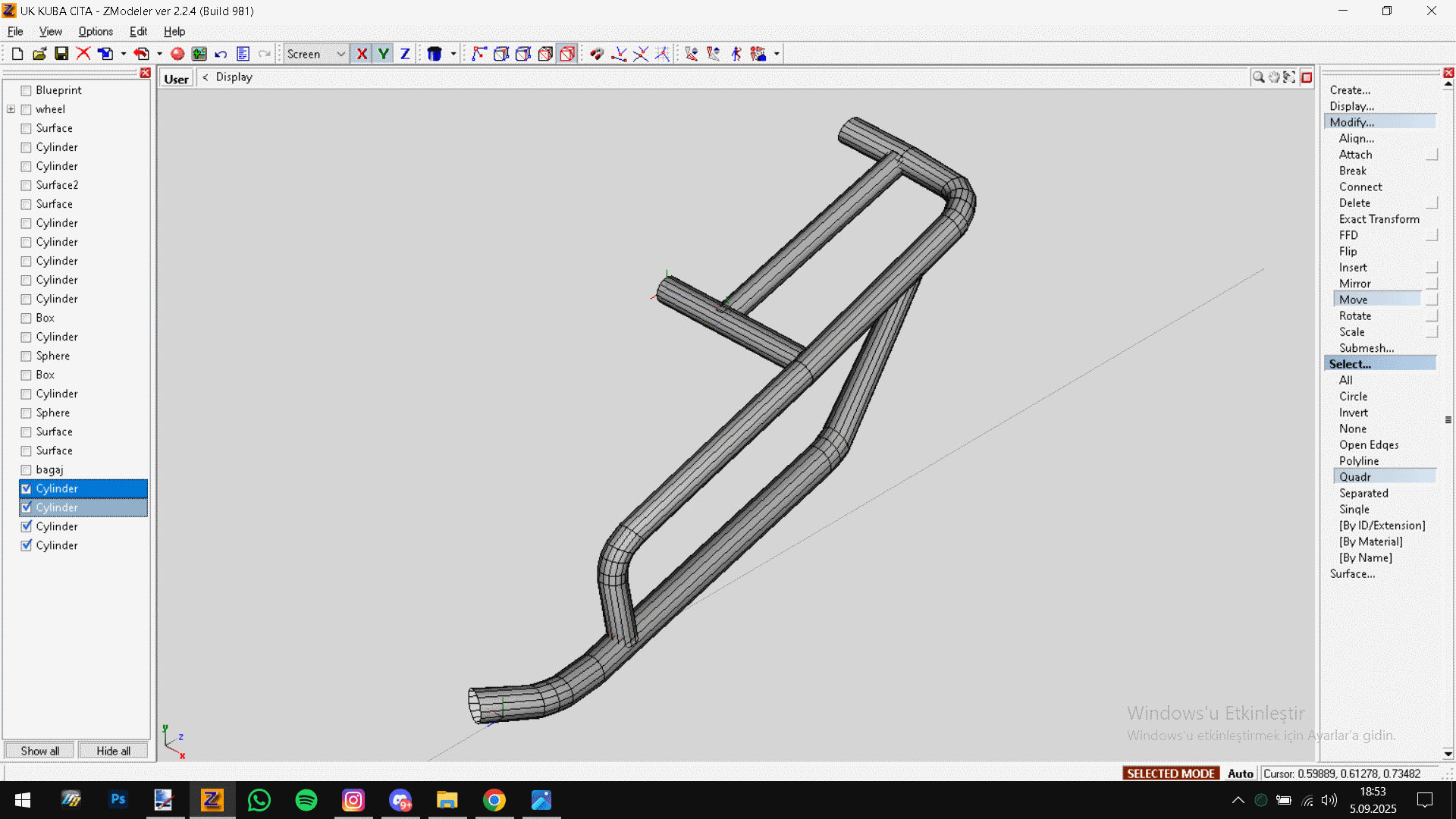Open the Edit menu

click(138, 31)
